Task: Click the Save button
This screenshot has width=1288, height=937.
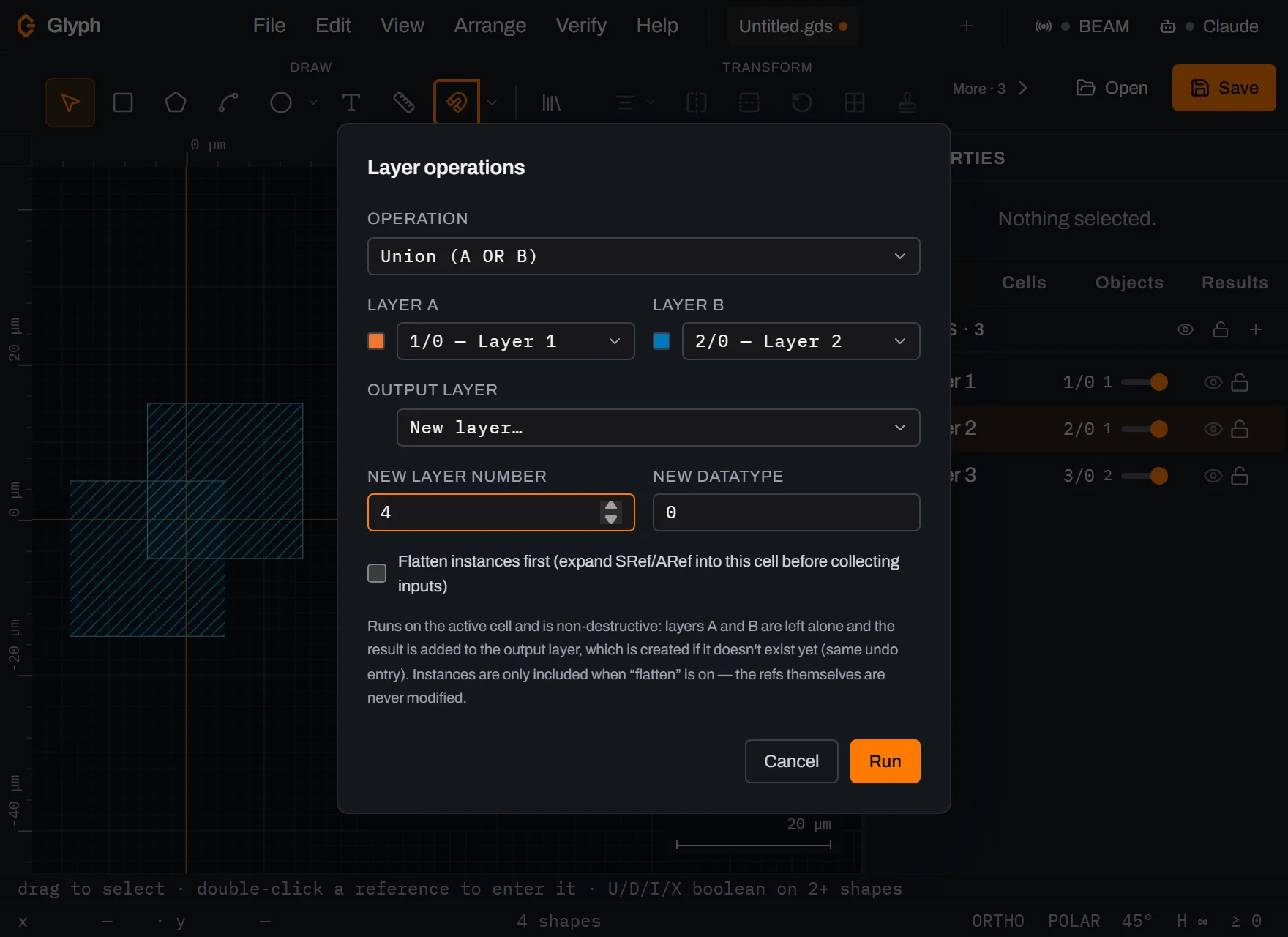Action: (1224, 88)
